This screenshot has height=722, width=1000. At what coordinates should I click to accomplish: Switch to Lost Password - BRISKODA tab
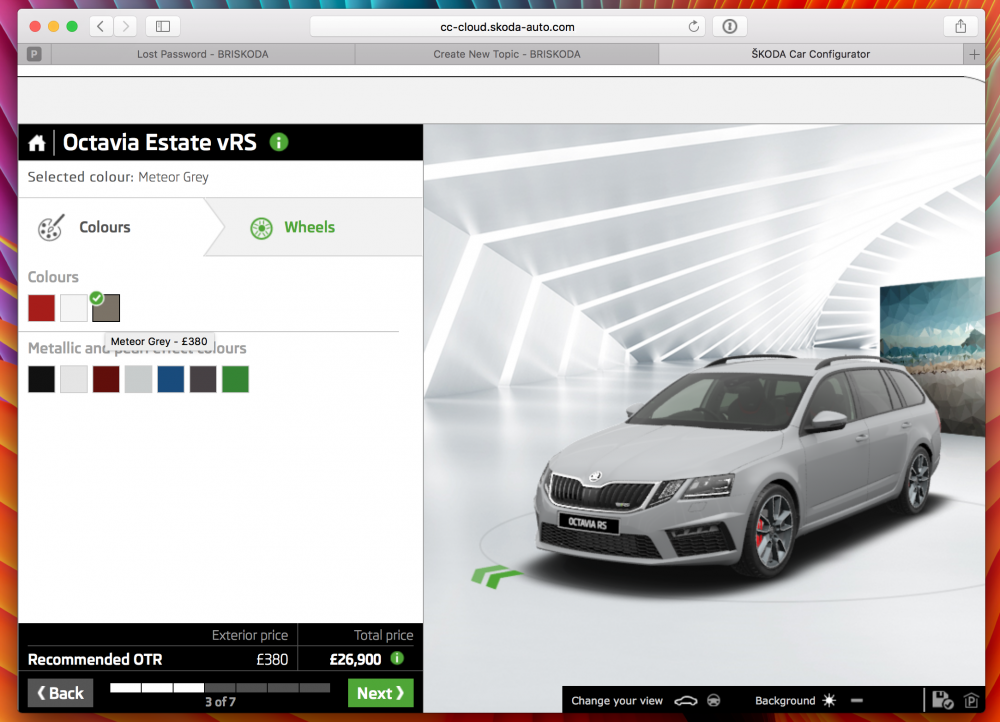pyautogui.click(x=203, y=54)
